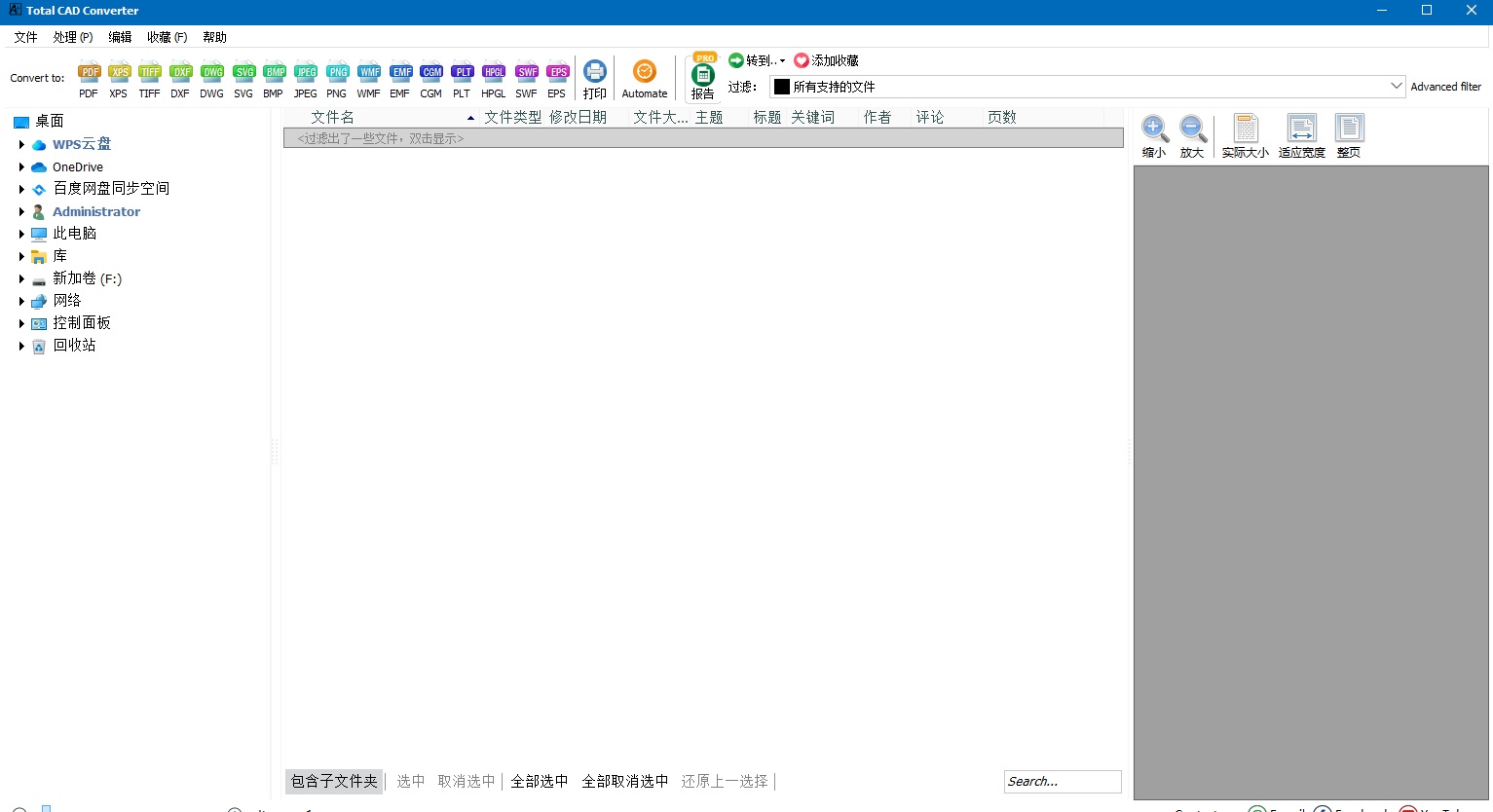Click the filtered-files notice row

coord(703,138)
